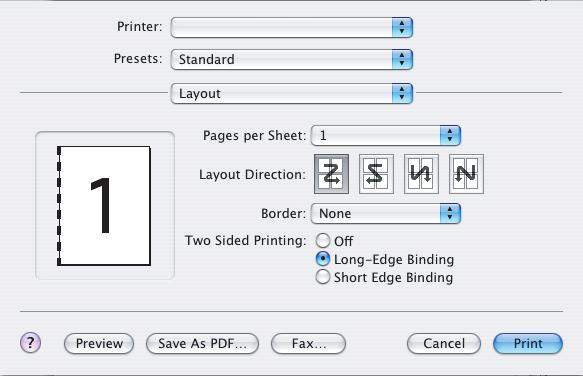Image resolution: width=583 pixels, height=376 pixels.
Task: Choose the reversed S right-to-left layout direction
Action: pyautogui.click(x=376, y=174)
